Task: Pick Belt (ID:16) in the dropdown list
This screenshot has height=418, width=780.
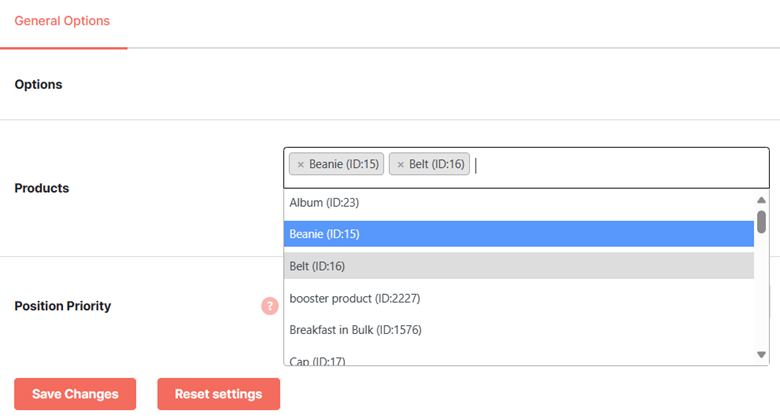Action: coord(519,266)
